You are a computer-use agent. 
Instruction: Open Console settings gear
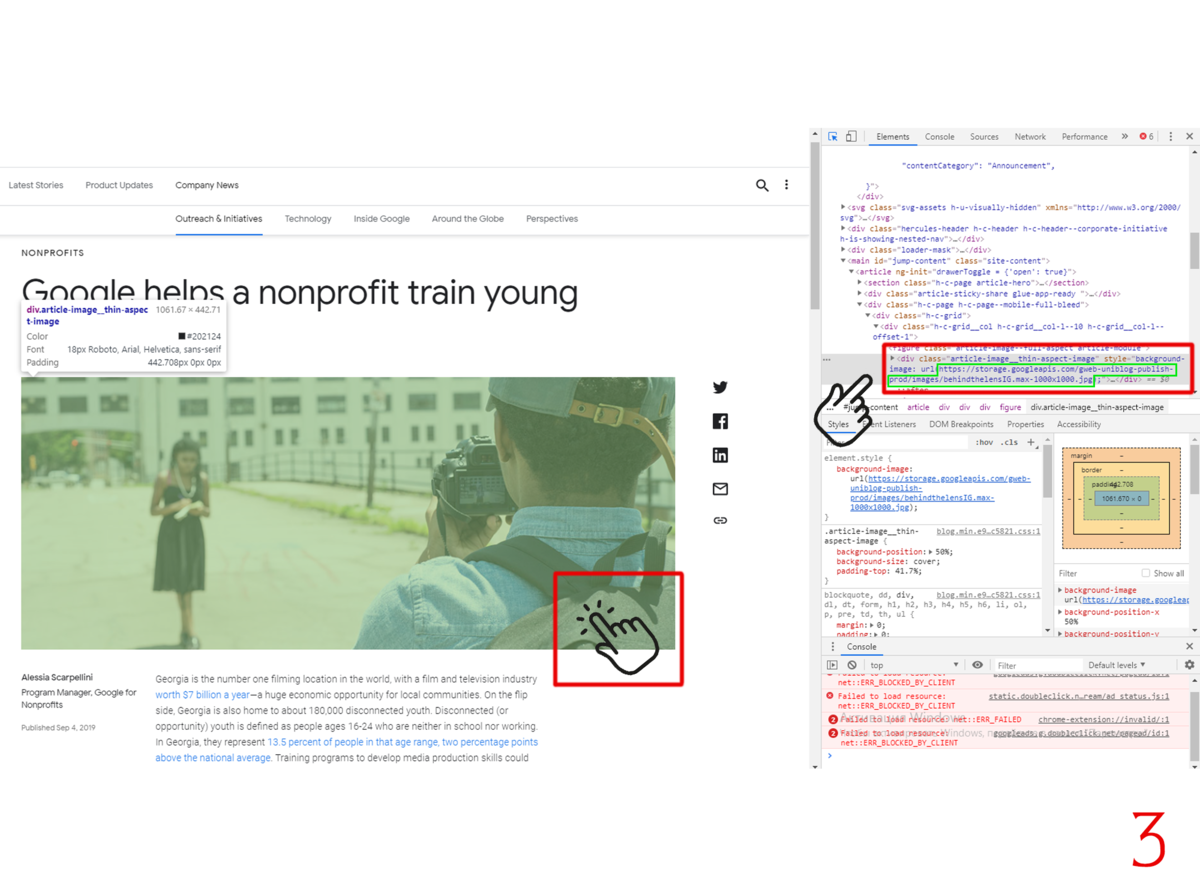tap(1189, 665)
